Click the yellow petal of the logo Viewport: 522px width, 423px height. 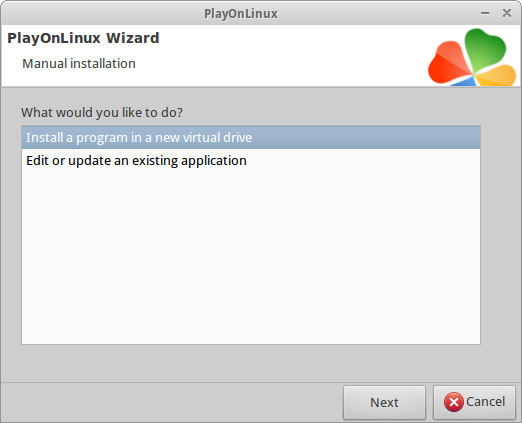(x=495, y=75)
